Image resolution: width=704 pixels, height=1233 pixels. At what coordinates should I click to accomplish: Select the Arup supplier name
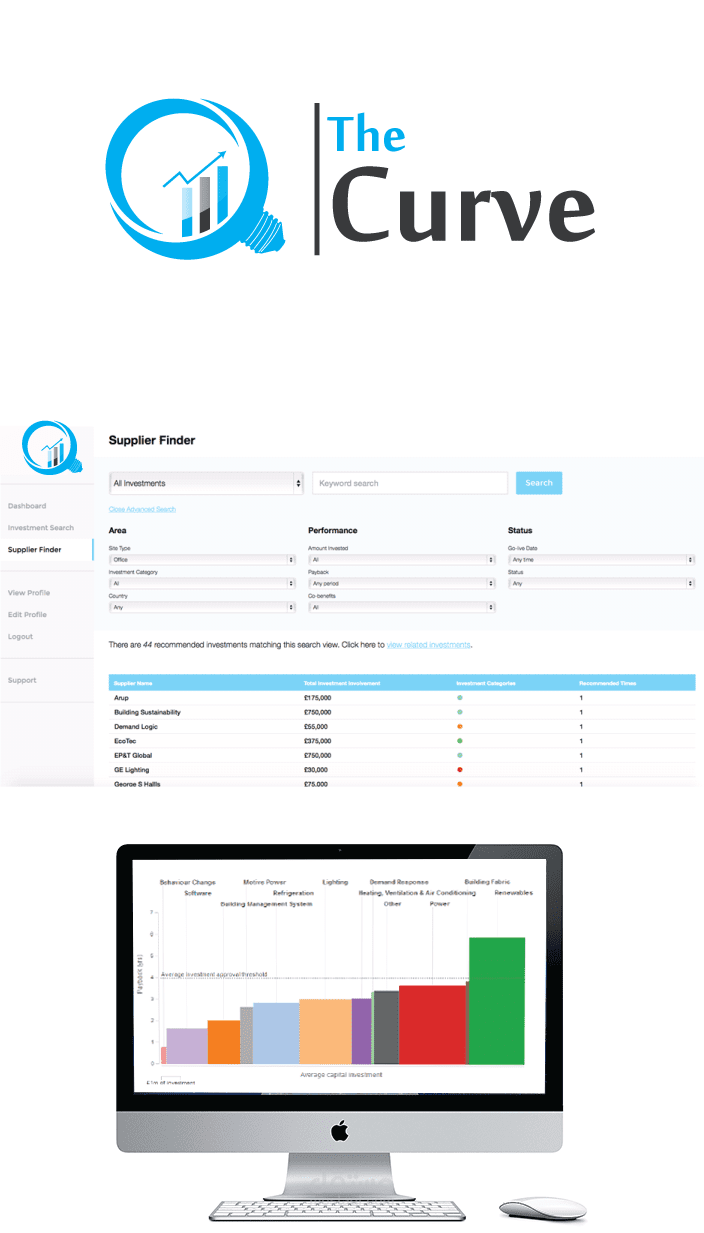point(121,697)
